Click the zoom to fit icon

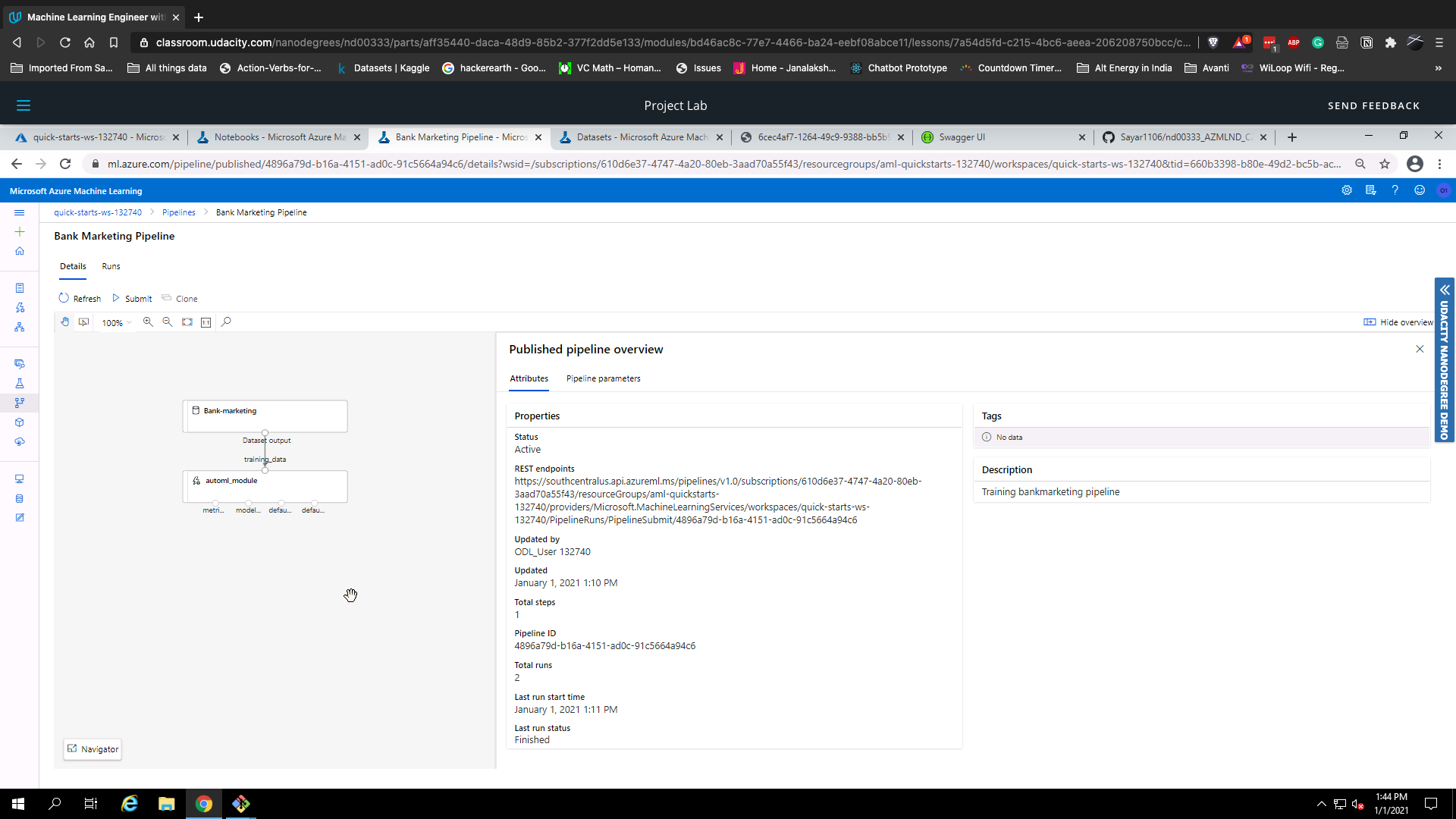[187, 322]
